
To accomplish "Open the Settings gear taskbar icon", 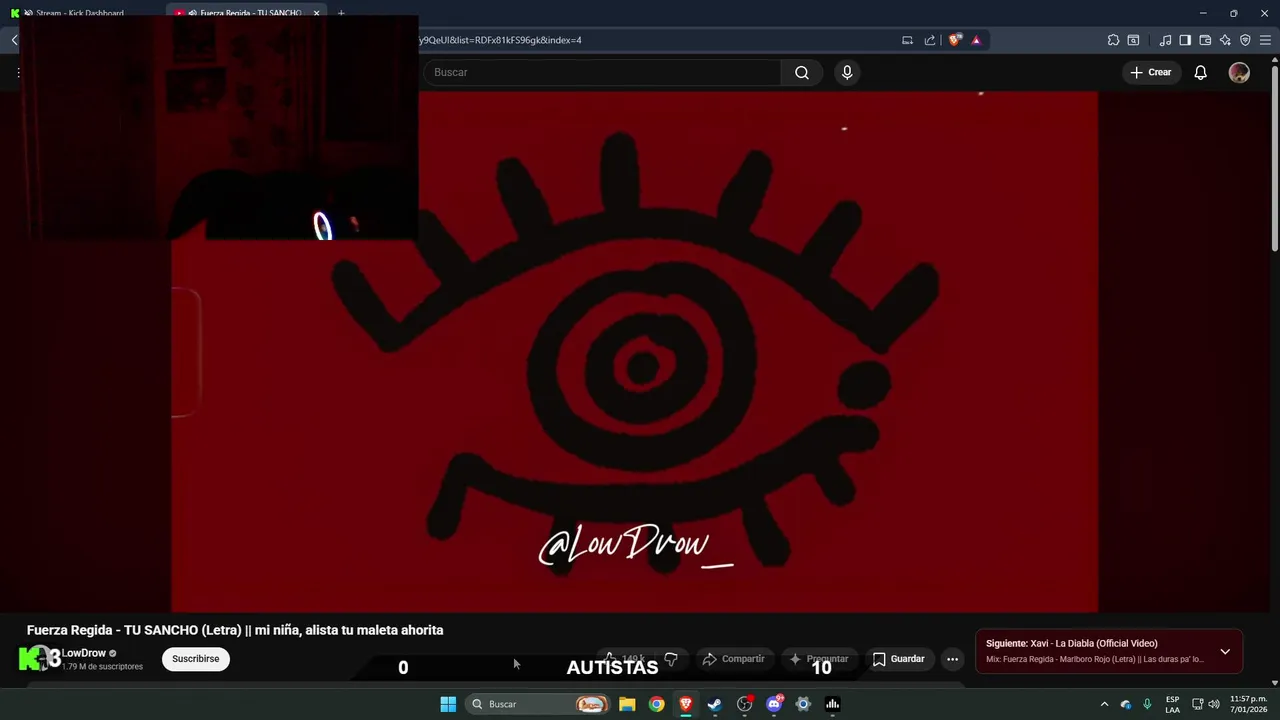I will [x=803, y=704].
